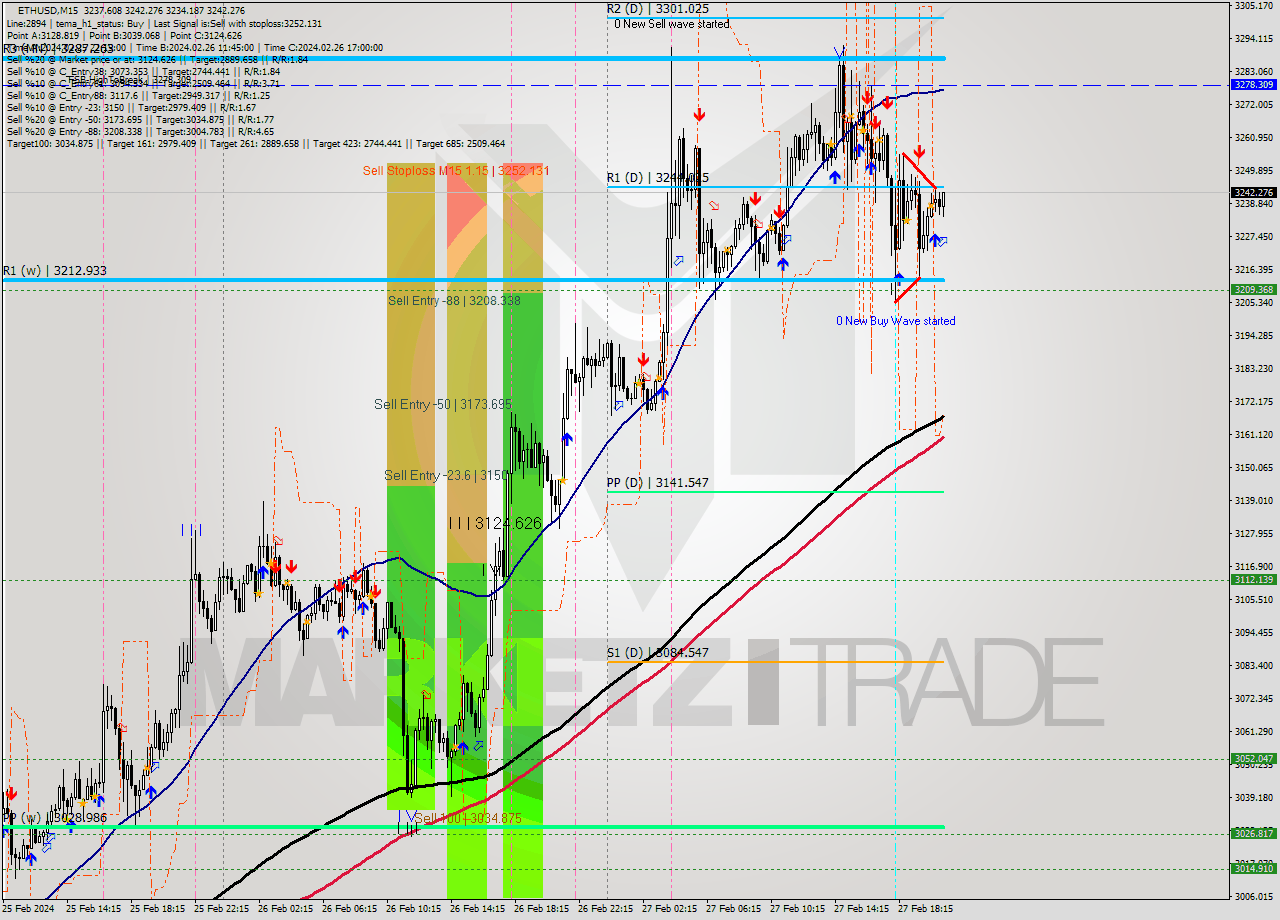Screen dimensions: 1280x920
Task: Click the green 3014.910 price tag
Action: 1253,868
